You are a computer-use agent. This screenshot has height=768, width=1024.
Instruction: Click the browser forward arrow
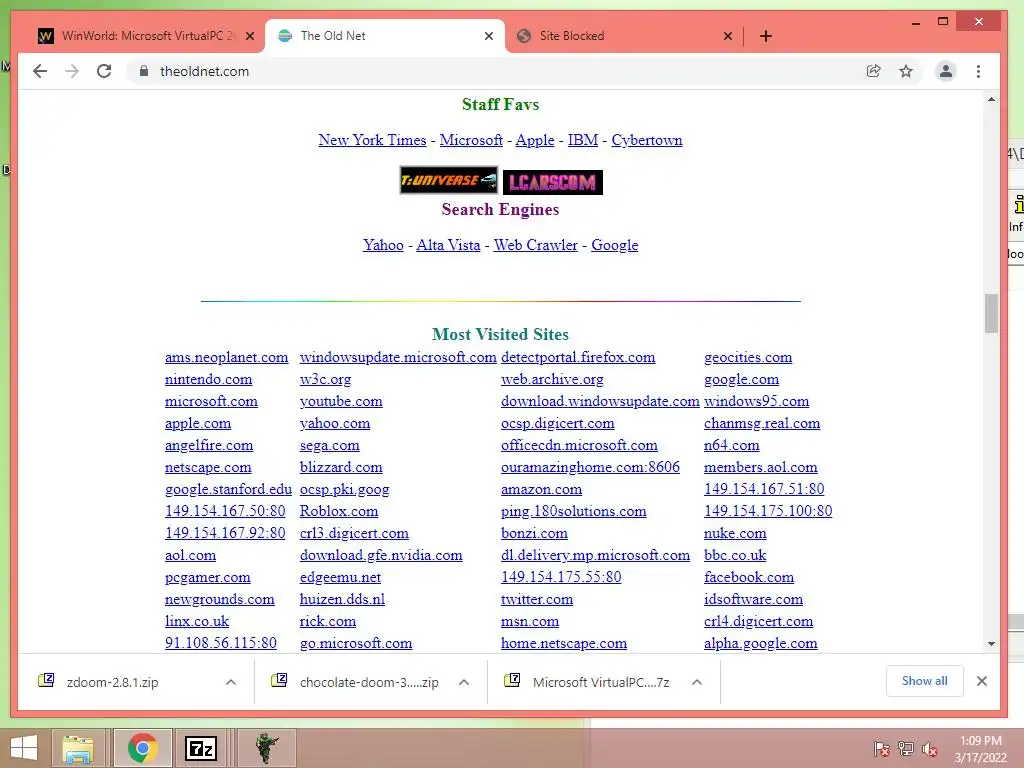72,71
